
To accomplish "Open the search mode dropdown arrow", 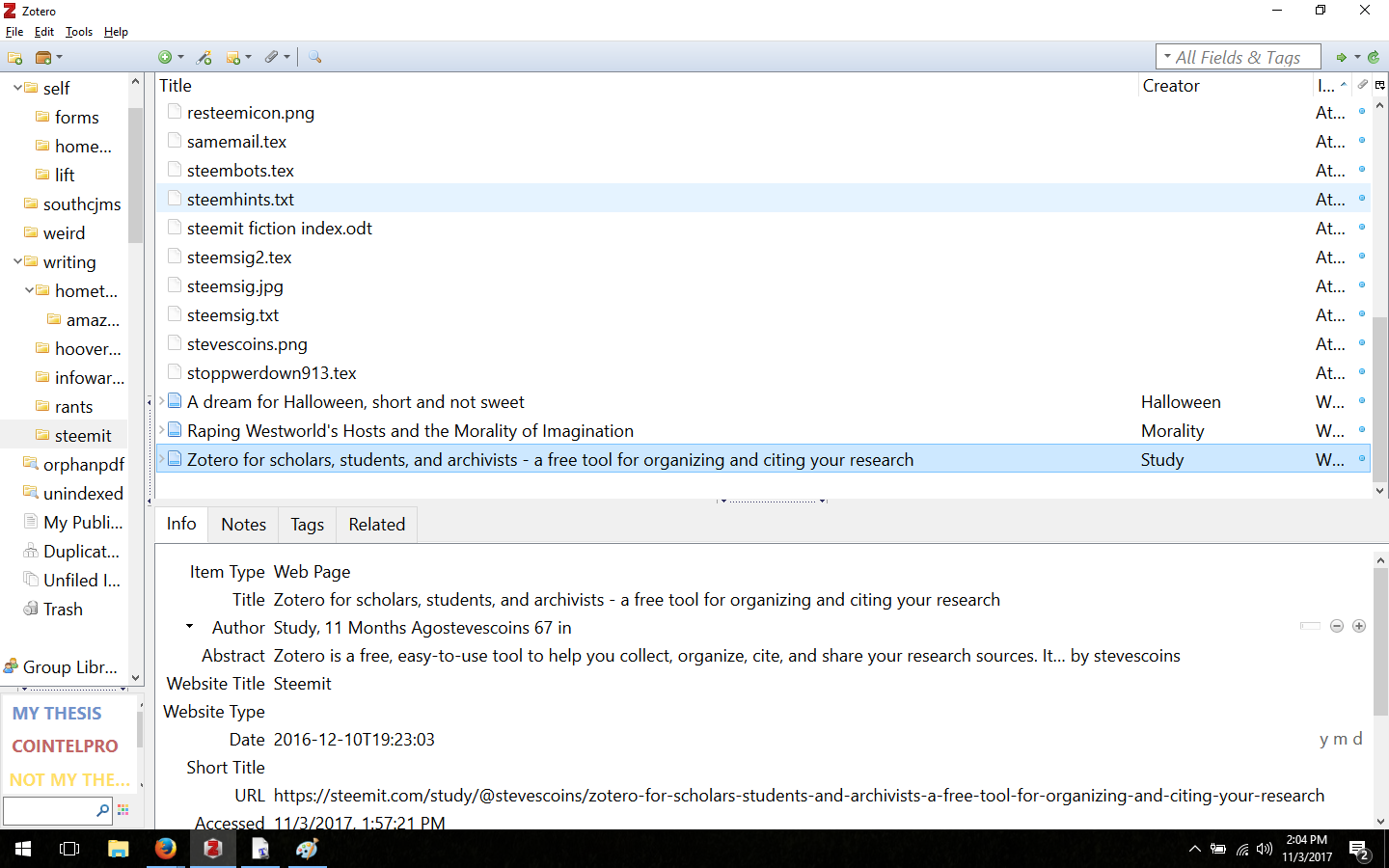I will pyautogui.click(x=1167, y=57).
